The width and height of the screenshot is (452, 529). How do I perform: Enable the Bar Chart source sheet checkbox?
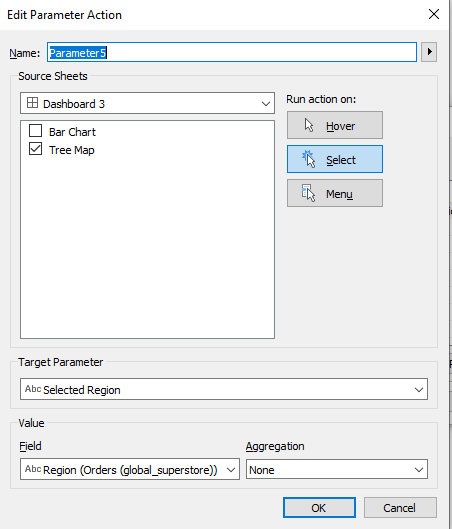(x=35, y=131)
